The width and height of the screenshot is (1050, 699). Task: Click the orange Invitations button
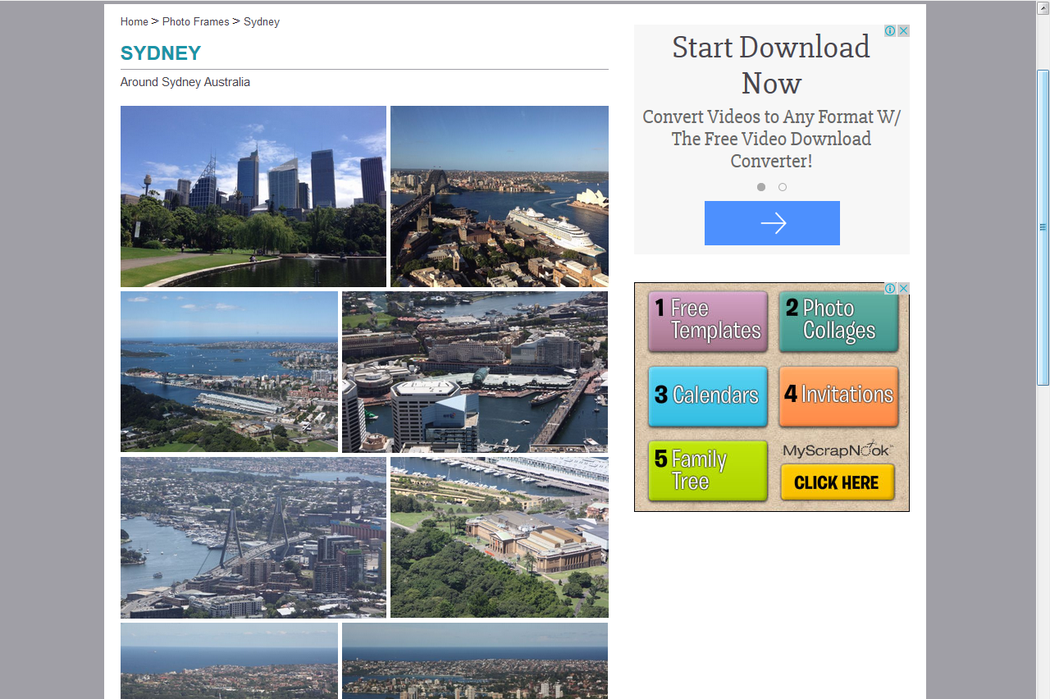(x=838, y=395)
